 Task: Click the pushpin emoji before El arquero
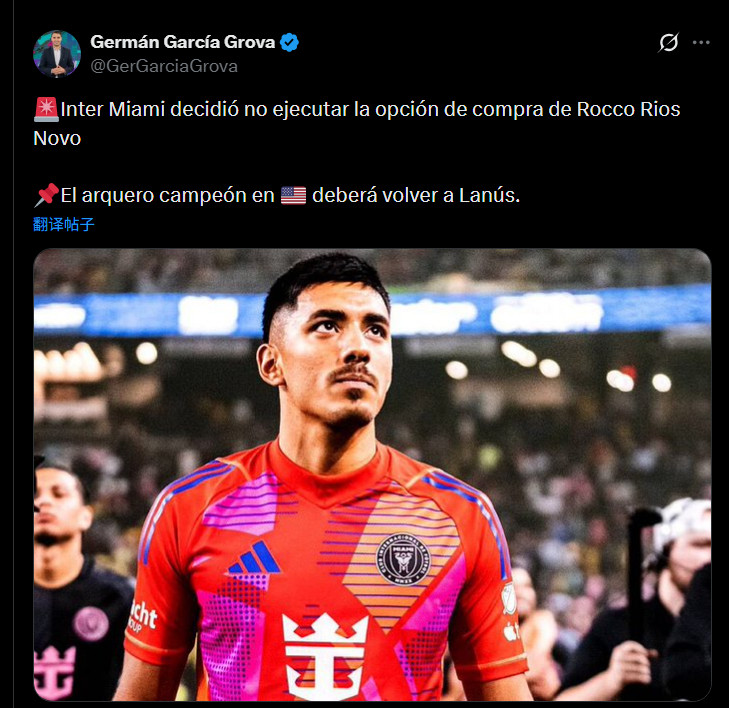tap(46, 195)
